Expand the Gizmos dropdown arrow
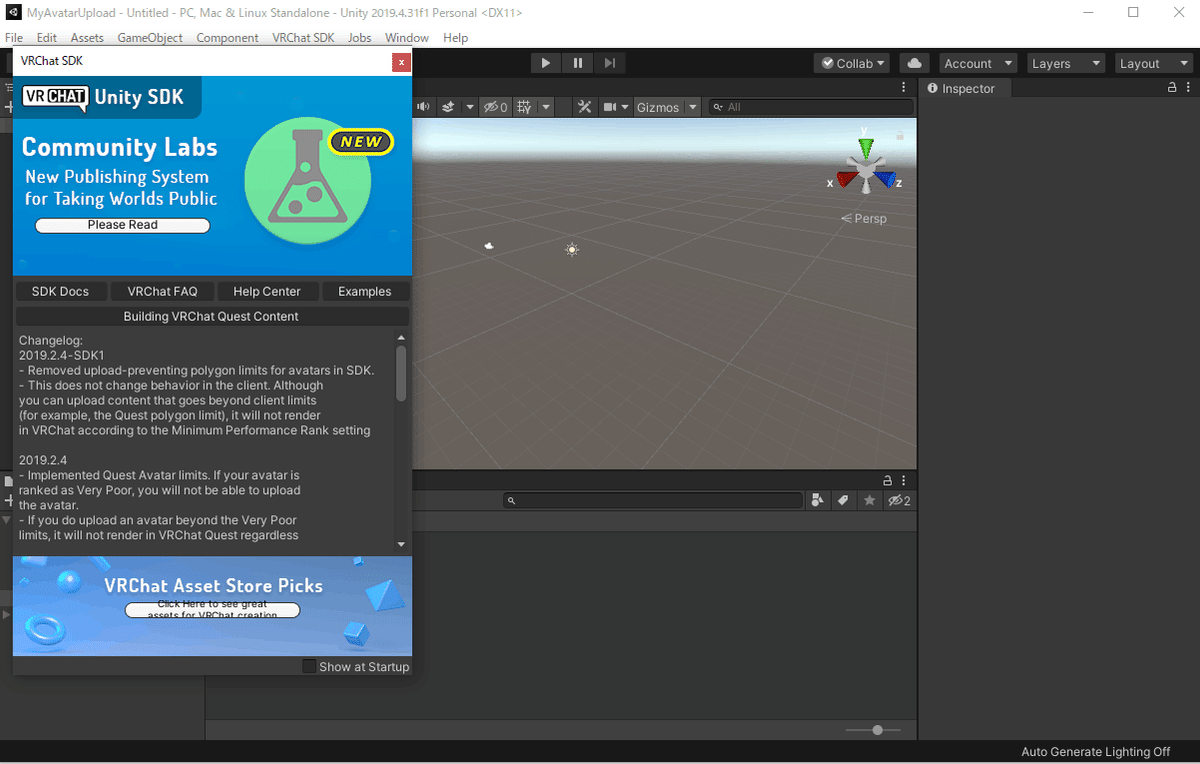 [x=692, y=107]
